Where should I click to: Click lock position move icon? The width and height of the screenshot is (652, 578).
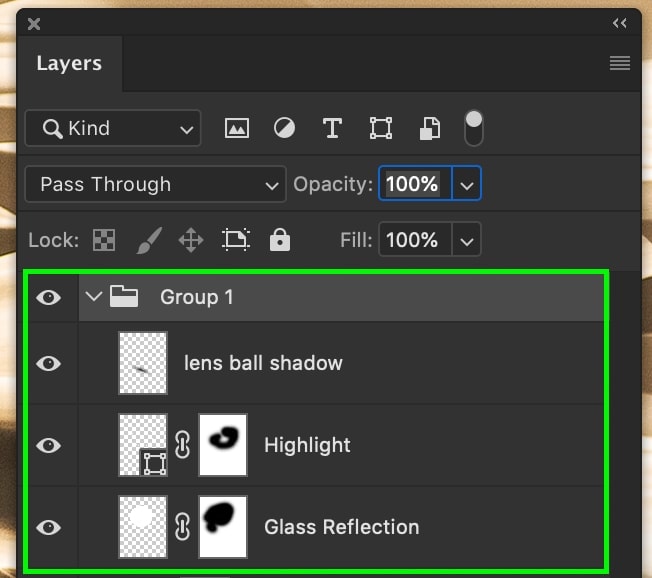point(190,240)
